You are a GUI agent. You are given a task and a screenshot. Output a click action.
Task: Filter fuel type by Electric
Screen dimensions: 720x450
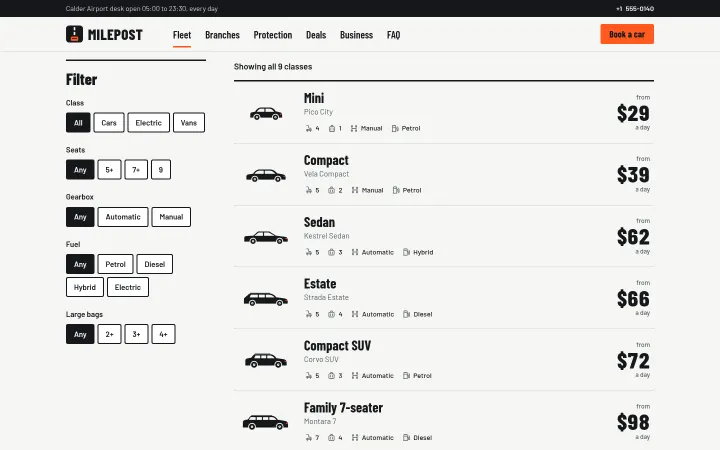[x=128, y=287]
